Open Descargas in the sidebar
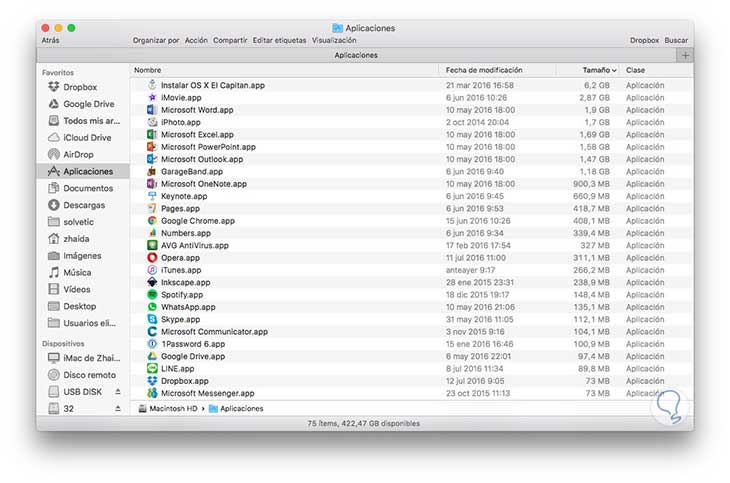This screenshot has width=730, height=483. coord(76,205)
